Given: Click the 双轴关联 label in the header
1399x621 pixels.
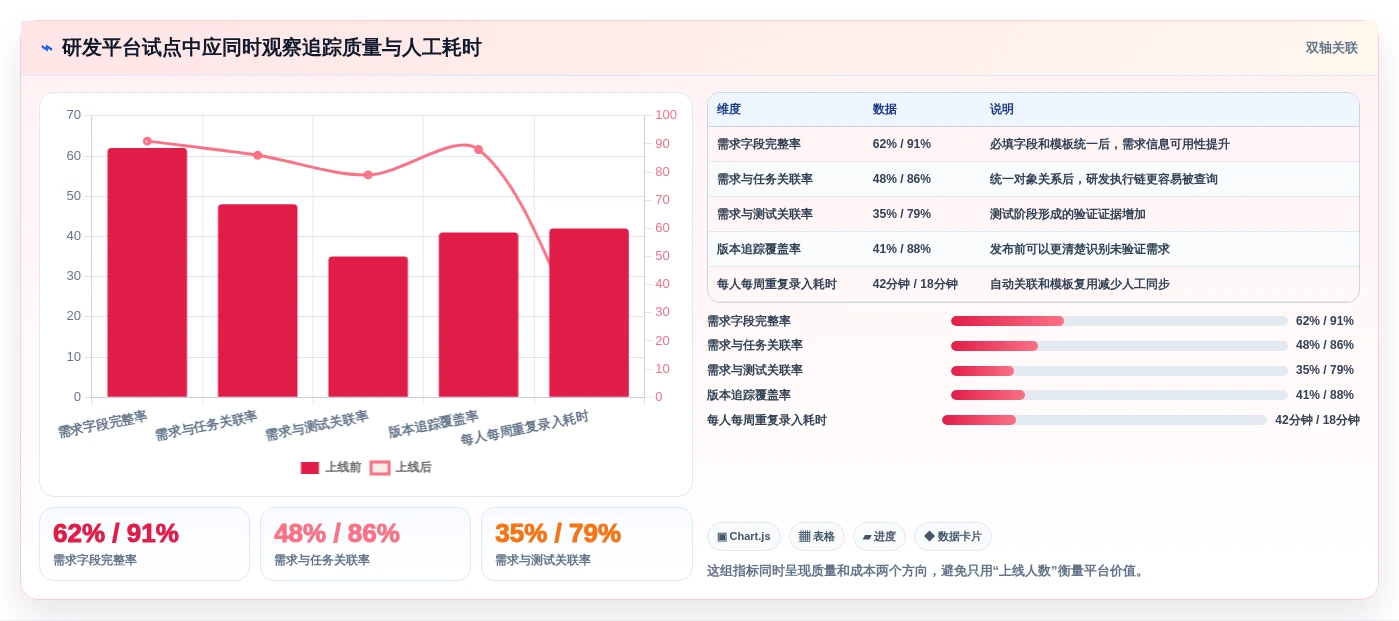Looking at the screenshot, I should pos(1331,48).
